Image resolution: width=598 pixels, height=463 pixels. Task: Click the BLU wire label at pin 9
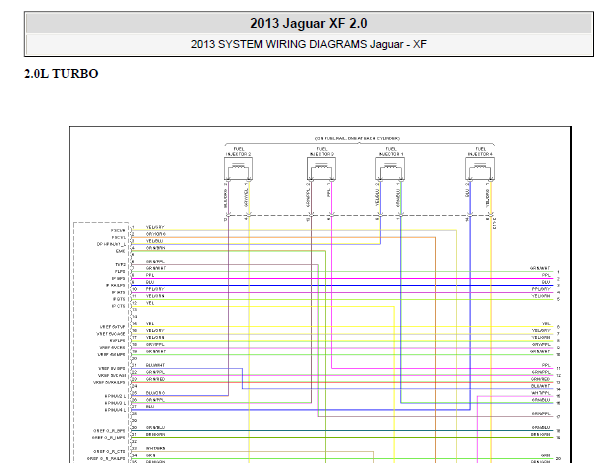(150, 282)
